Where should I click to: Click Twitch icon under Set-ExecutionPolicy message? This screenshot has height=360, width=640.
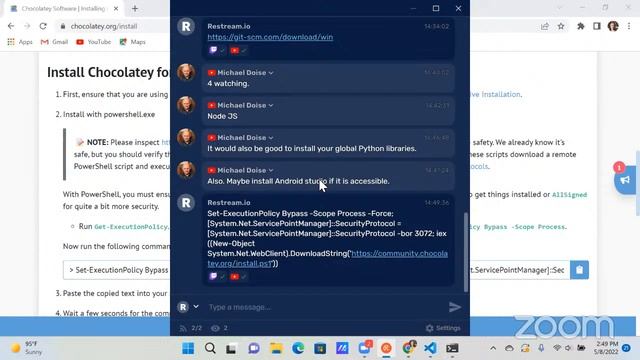click(x=213, y=276)
